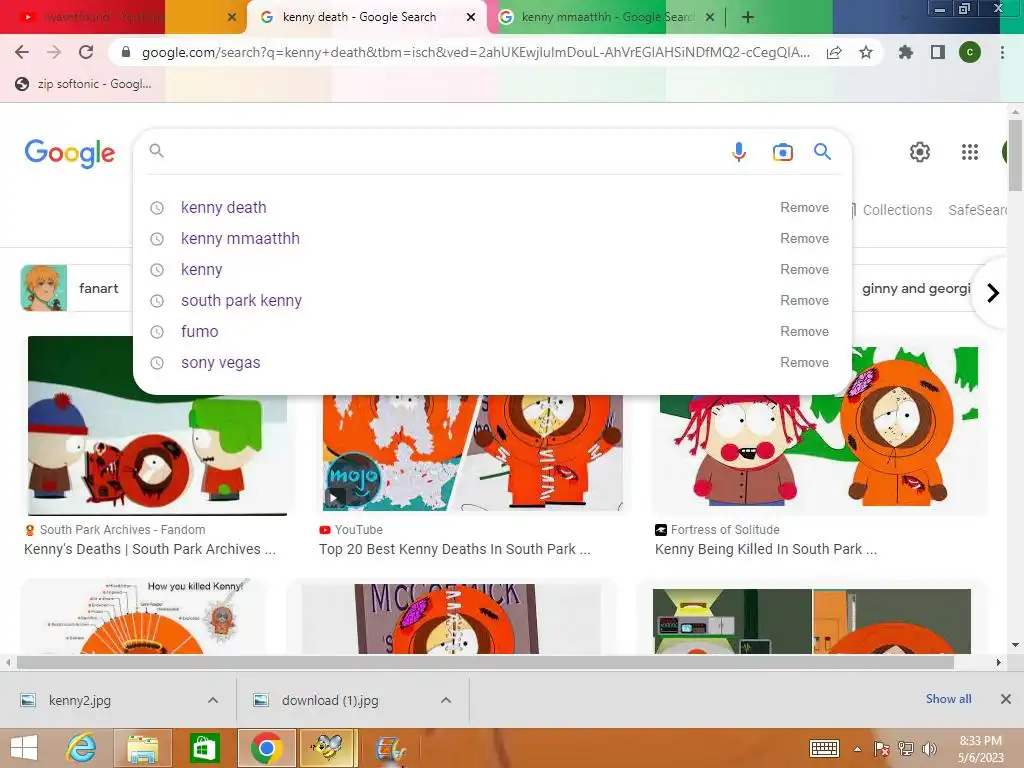This screenshot has height=768, width=1024.
Task: Close the downloads bar
Action: 1006,699
